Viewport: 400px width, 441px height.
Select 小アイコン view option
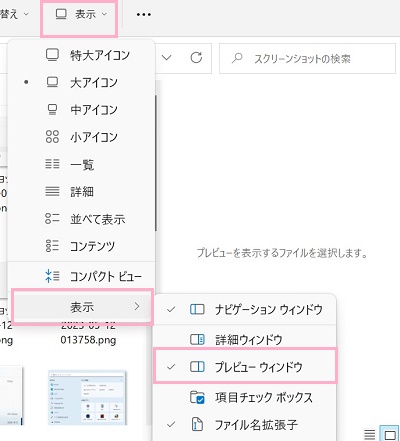tap(82, 137)
